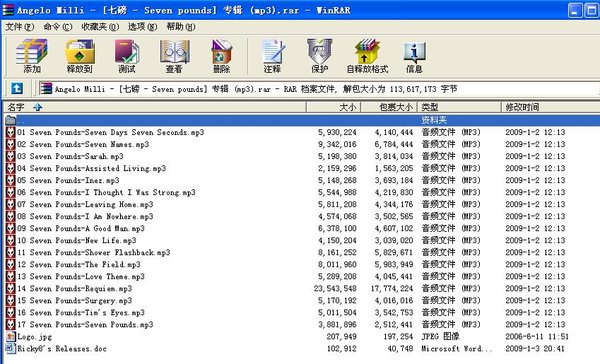Select file 17 Seven Pounds-Seven Pounds.mp3

[85, 325]
